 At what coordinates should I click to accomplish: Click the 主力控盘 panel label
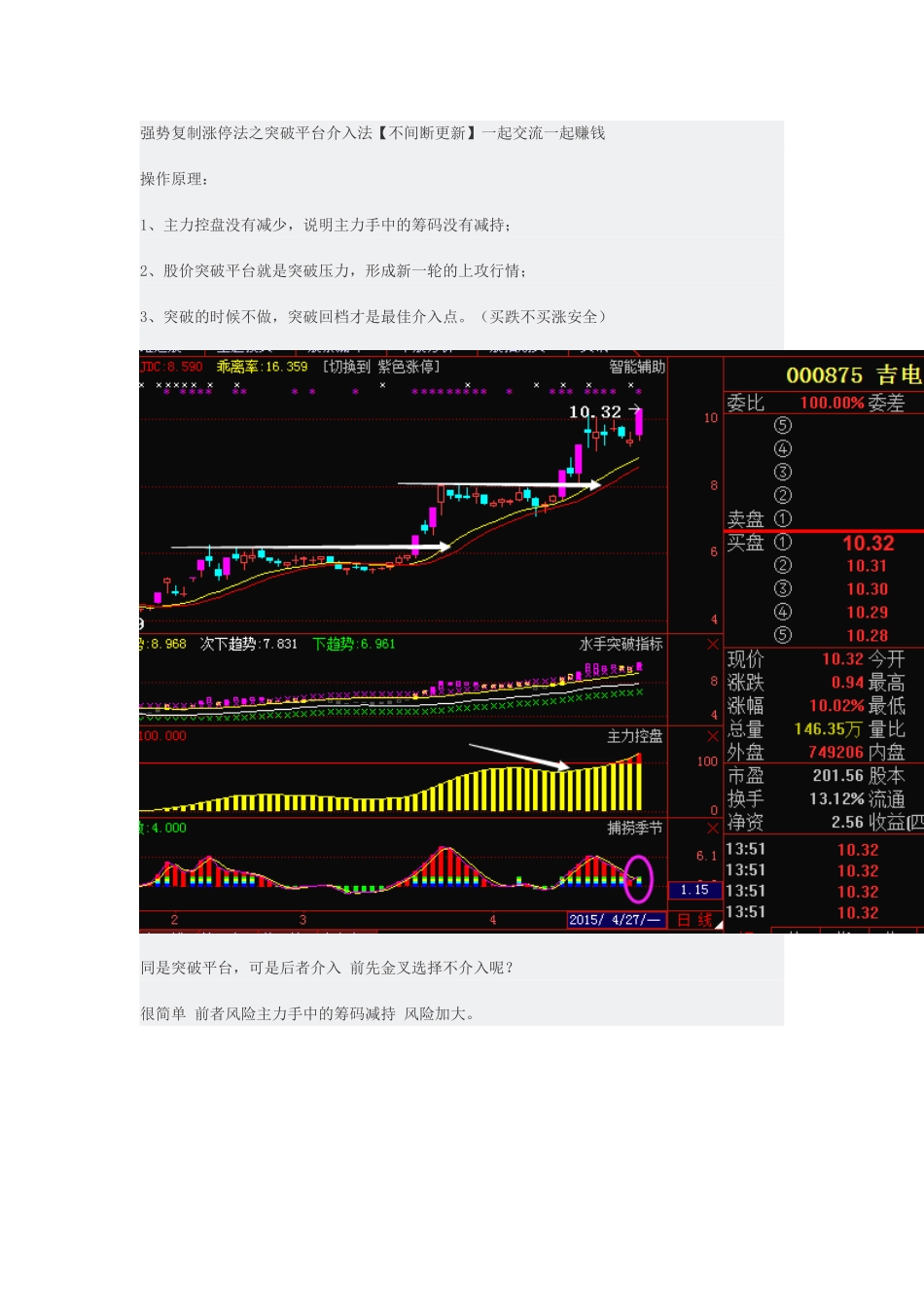(x=635, y=737)
